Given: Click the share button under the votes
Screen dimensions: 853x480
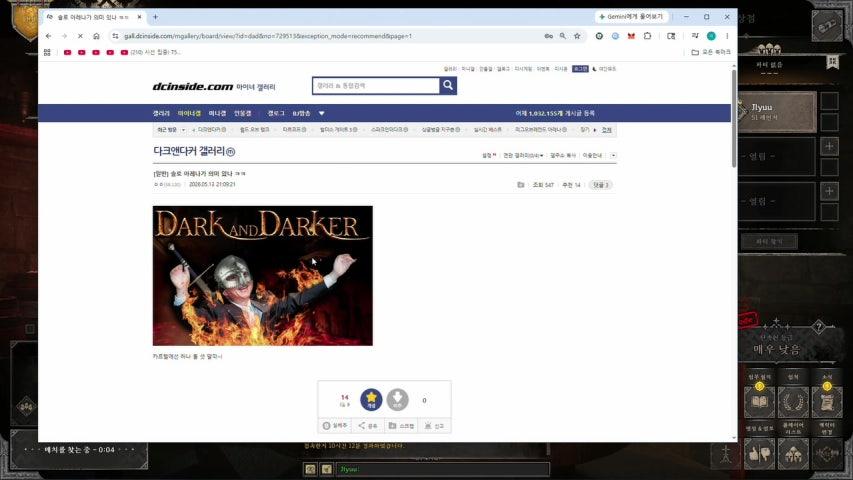Looking at the screenshot, I should pyautogui.click(x=368, y=426).
